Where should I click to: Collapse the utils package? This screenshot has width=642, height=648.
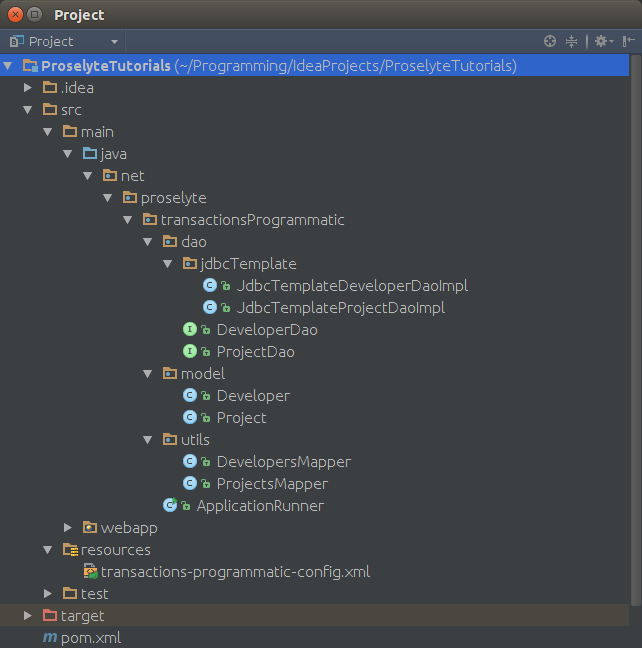148,439
